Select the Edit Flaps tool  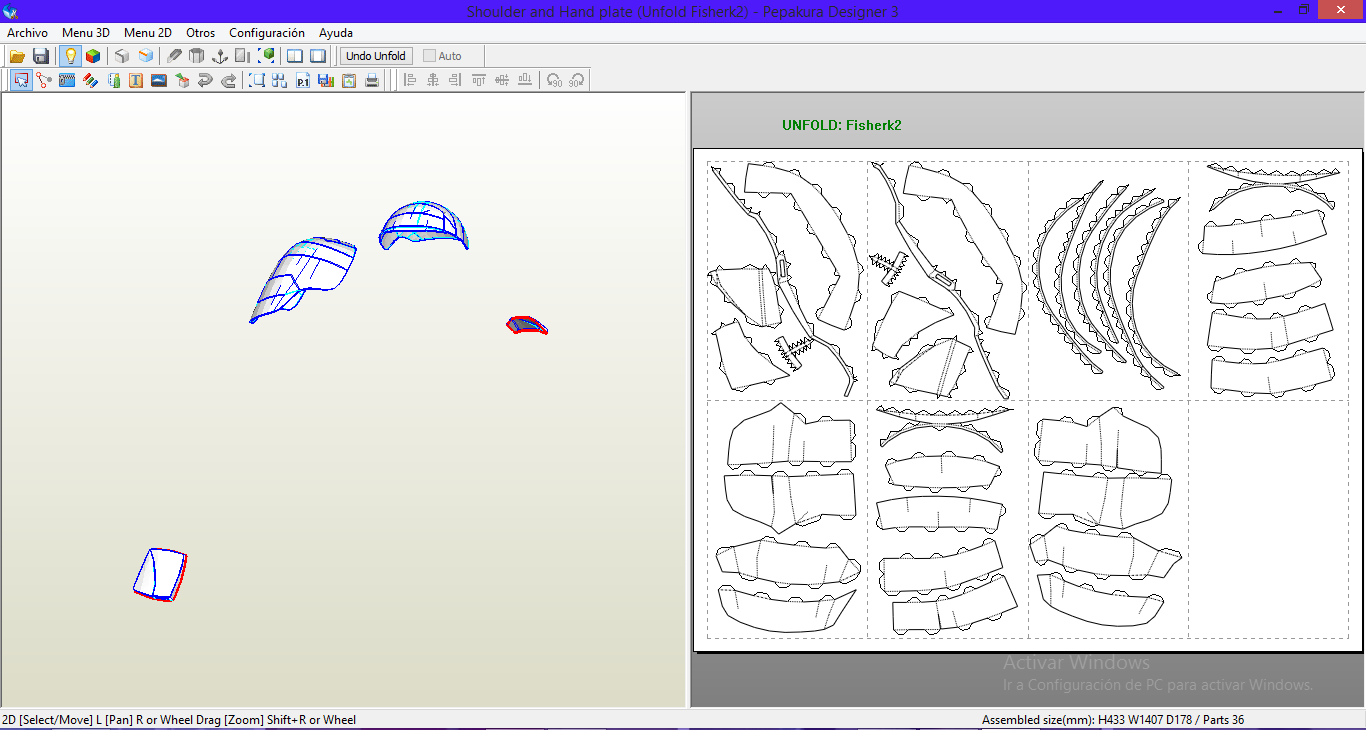[67, 80]
